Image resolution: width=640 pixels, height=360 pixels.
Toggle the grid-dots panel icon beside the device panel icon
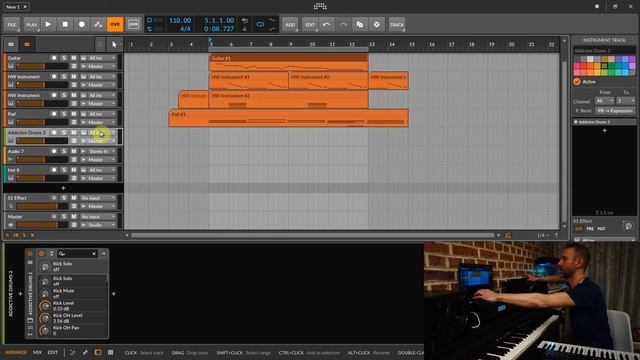[111, 352]
